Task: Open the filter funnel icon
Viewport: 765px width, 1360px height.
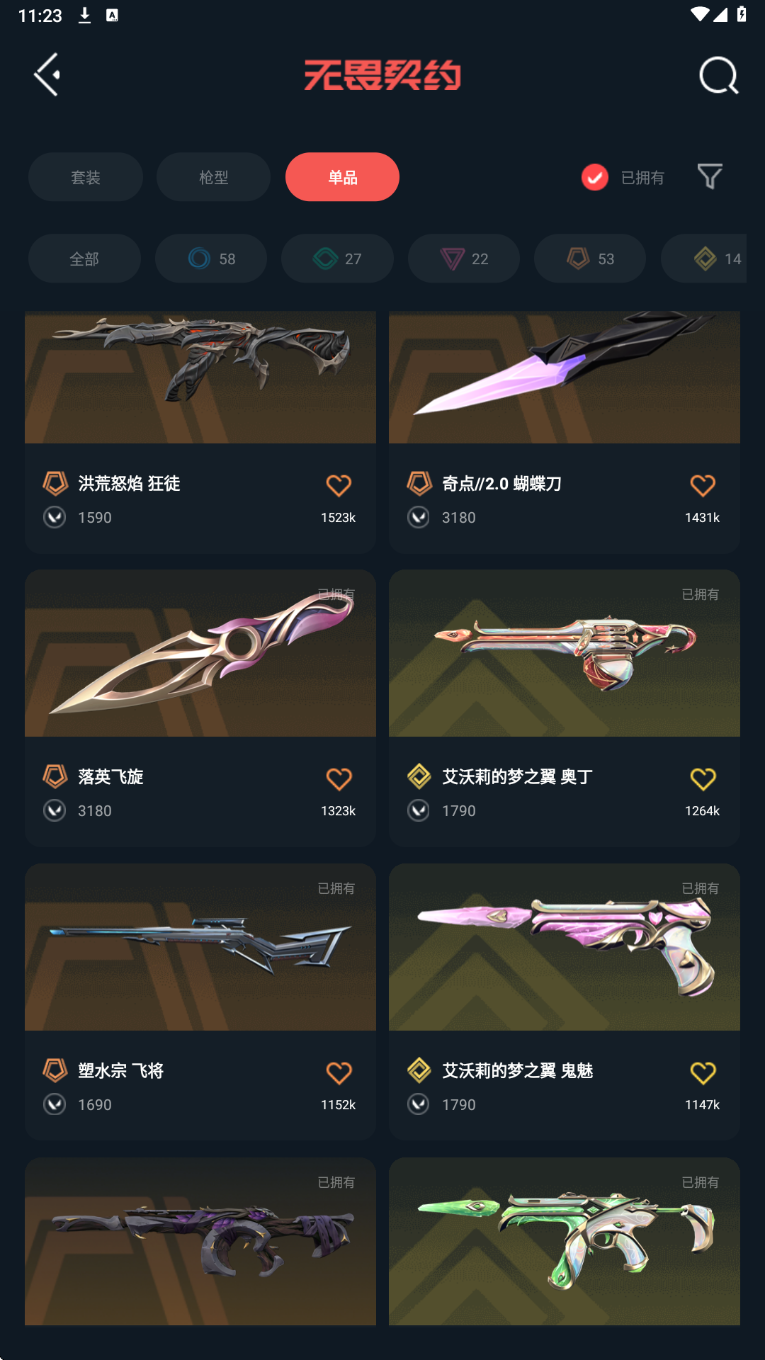Action: (710, 177)
